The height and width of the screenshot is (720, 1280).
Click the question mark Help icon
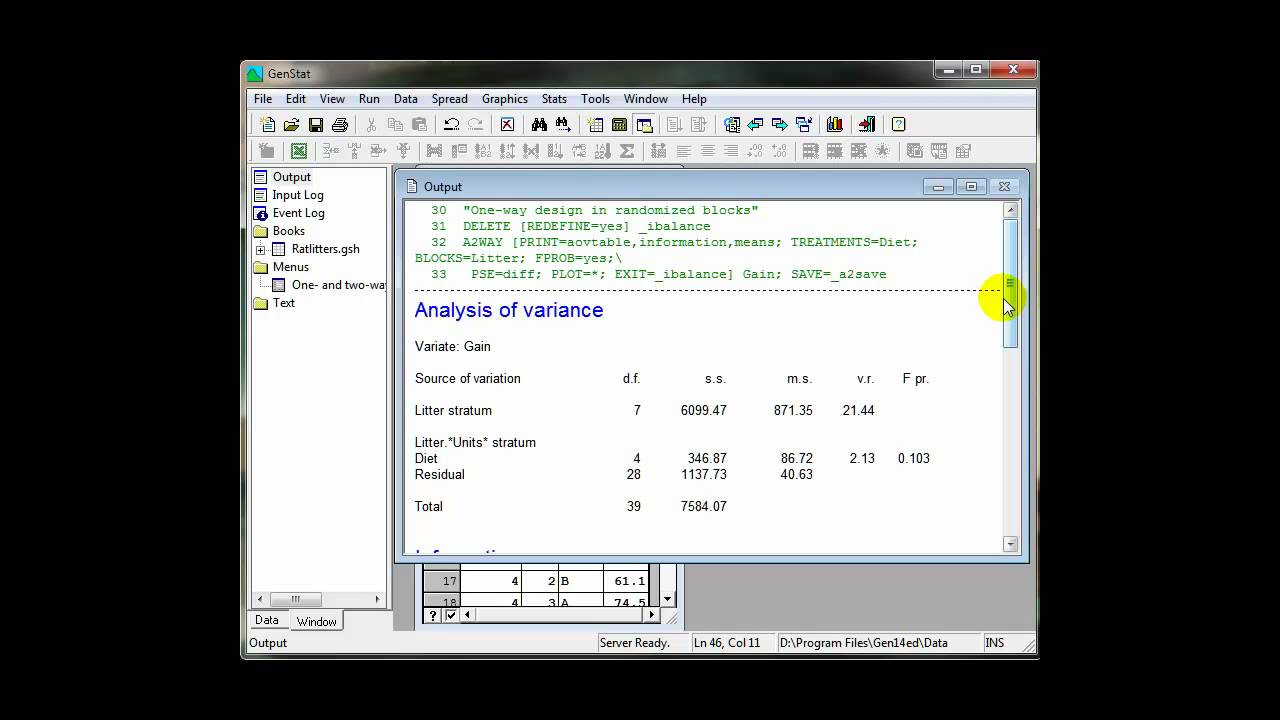898,125
